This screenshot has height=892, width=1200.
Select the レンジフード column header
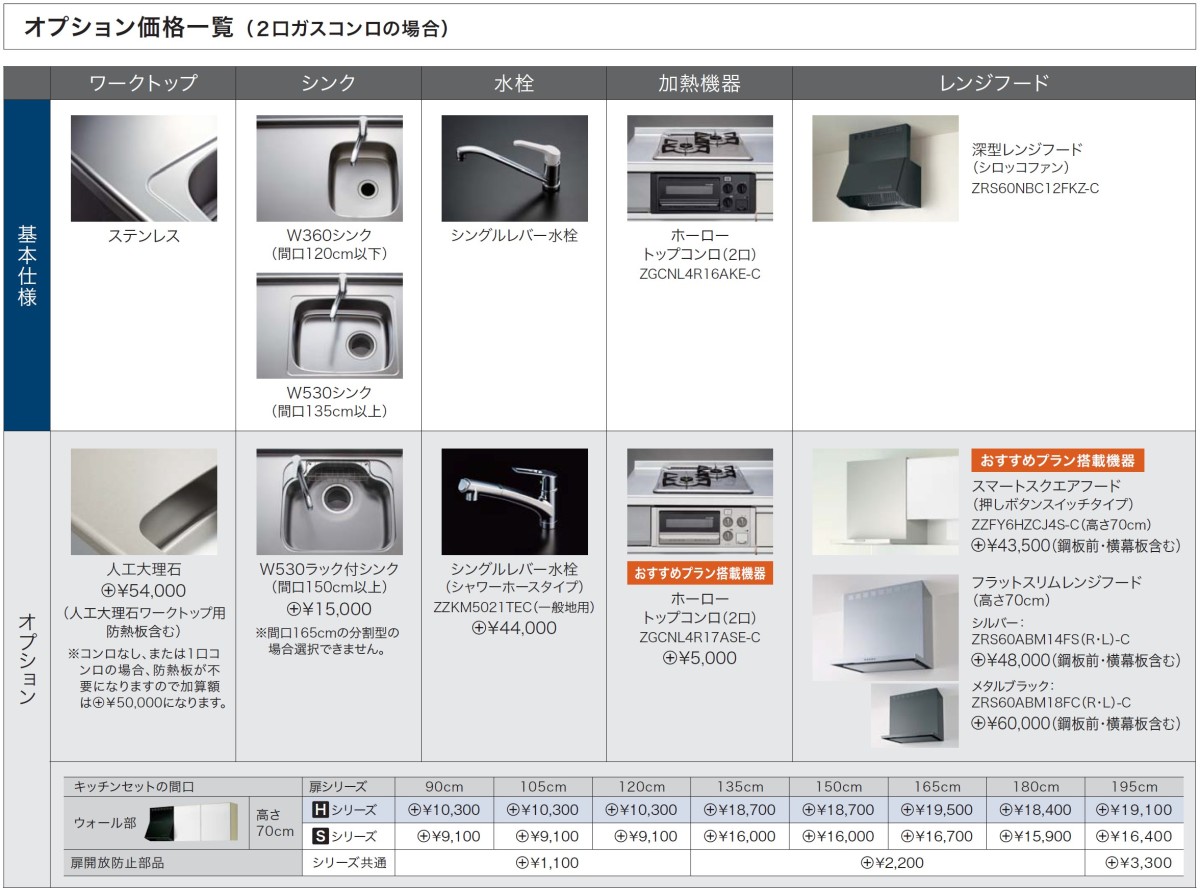click(993, 83)
